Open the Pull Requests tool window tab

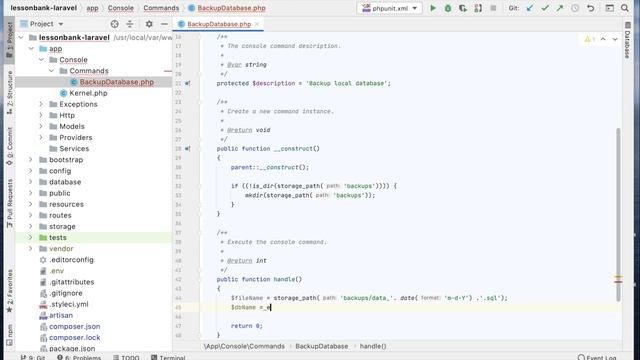click(9, 203)
